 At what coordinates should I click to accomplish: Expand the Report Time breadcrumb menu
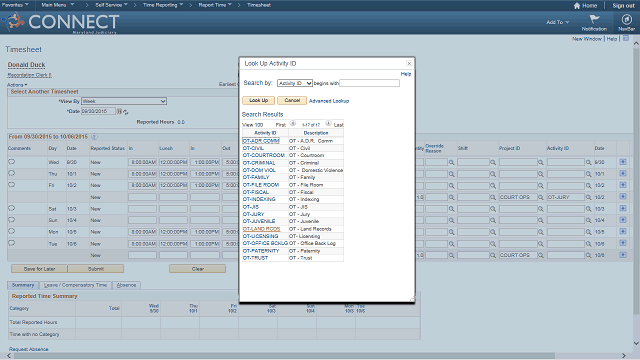click(215, 5)
